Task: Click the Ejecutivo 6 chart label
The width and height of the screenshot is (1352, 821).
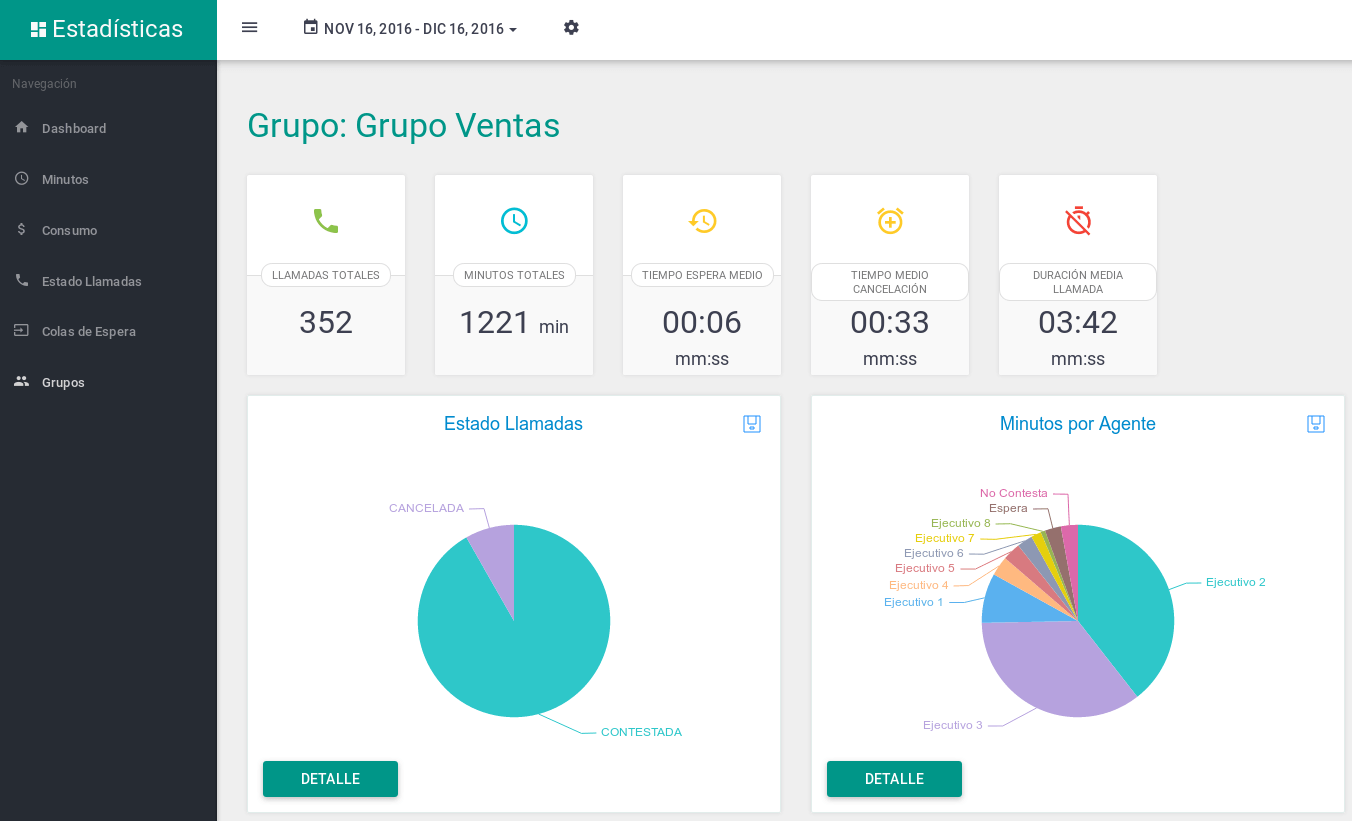Action: [x=933, y=553]
